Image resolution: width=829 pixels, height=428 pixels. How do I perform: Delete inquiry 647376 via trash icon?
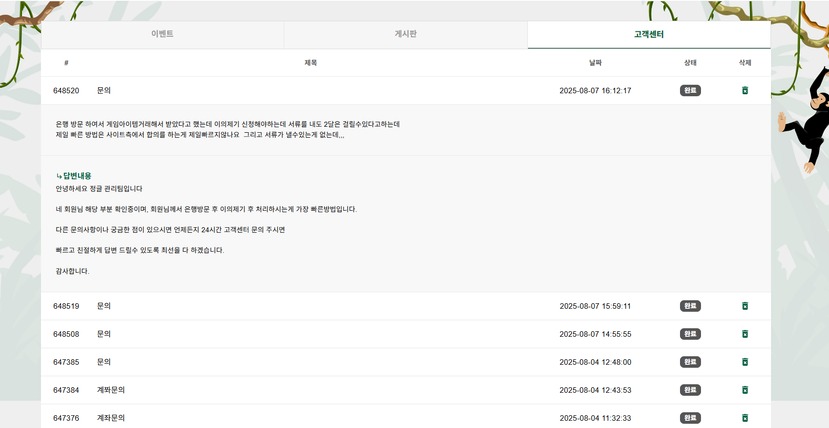tap(745, 418)
